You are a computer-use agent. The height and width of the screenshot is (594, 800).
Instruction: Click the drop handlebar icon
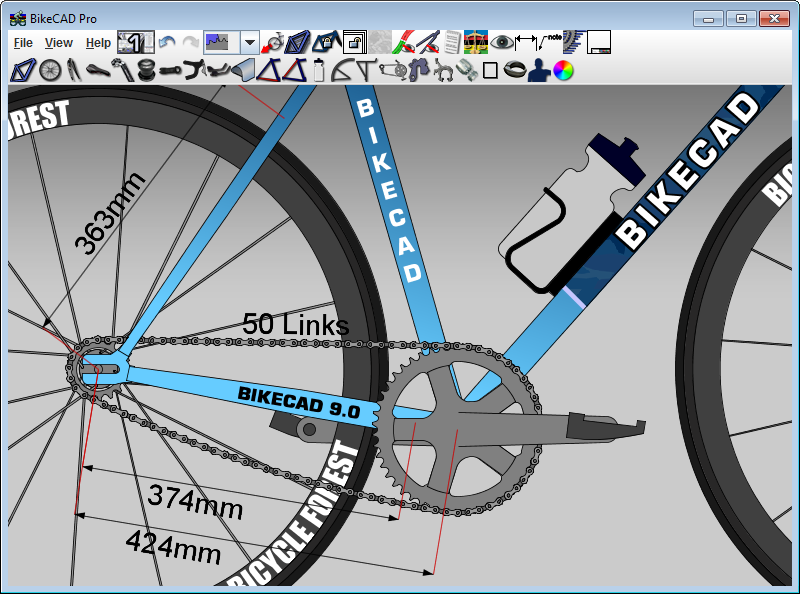point(194,70)
